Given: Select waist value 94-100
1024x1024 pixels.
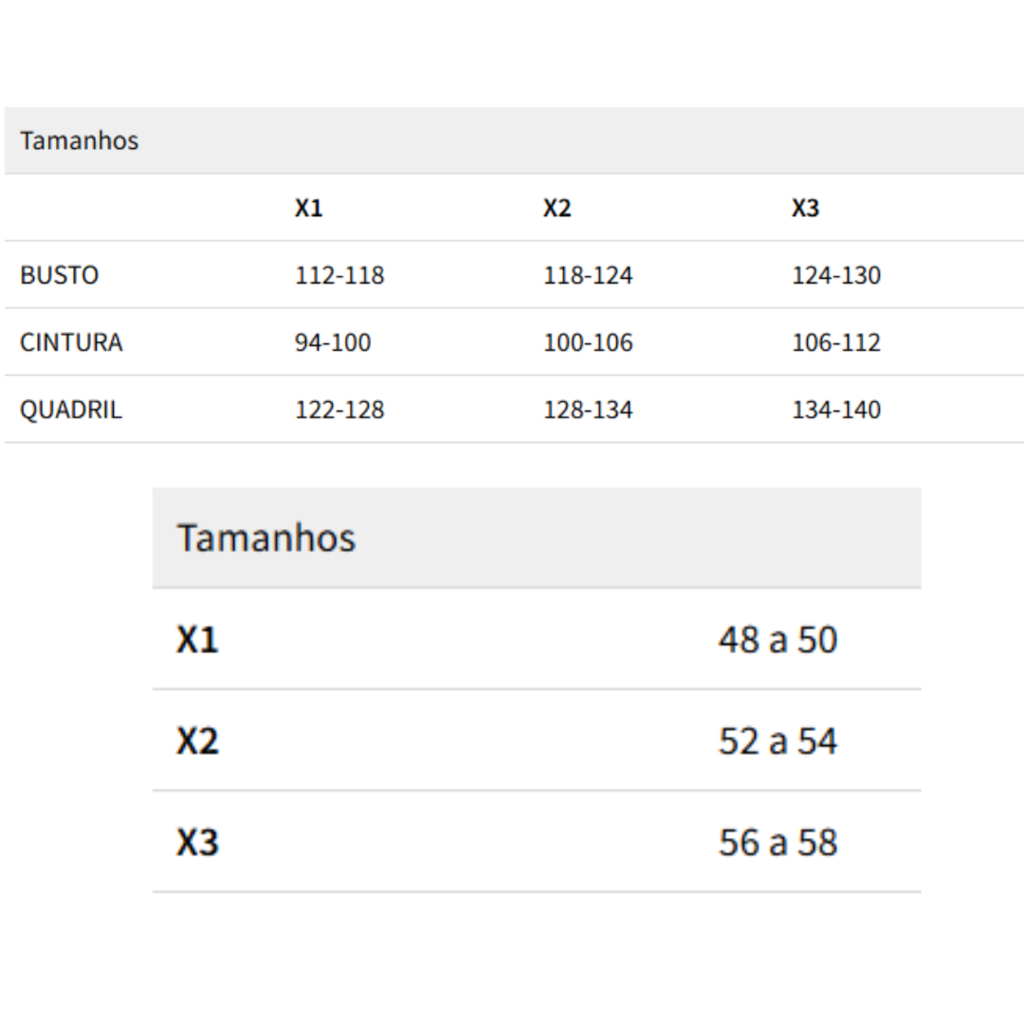Looking at the screenshot, I should pos(333,342).
